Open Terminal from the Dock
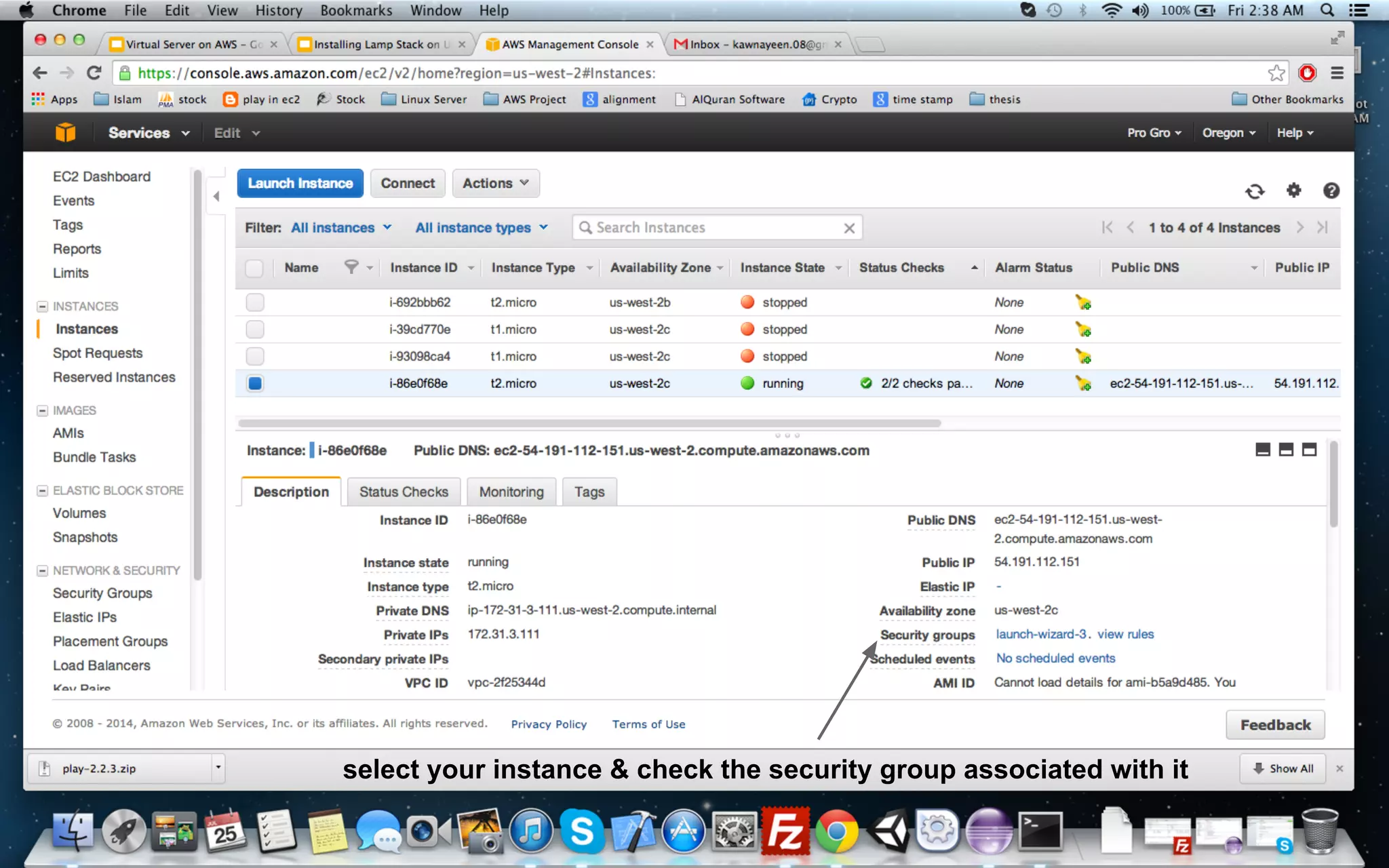 point(1040,831)
